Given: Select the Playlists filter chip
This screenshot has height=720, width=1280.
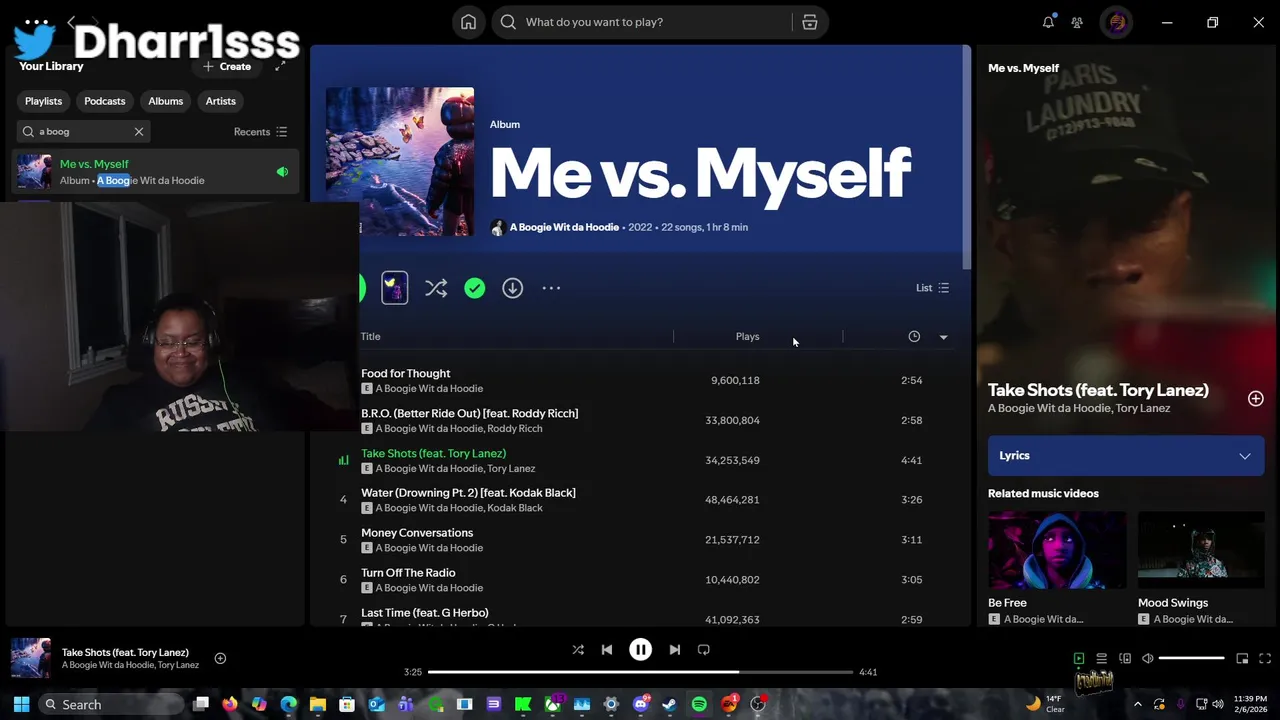Looking at the screenshot, I should pos(43,101).
